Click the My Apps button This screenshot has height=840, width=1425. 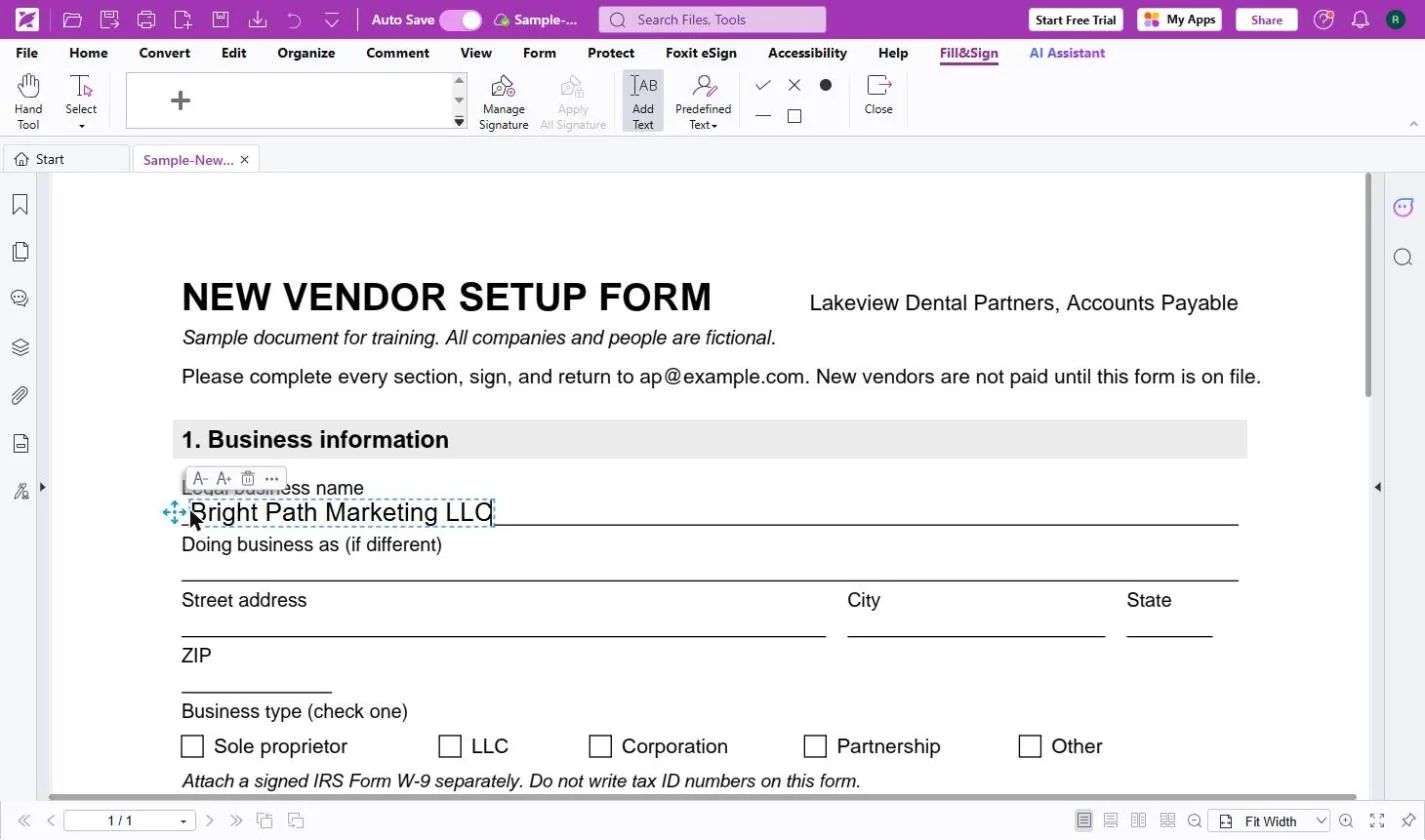pyautogui.click(x=1179, y=19)
